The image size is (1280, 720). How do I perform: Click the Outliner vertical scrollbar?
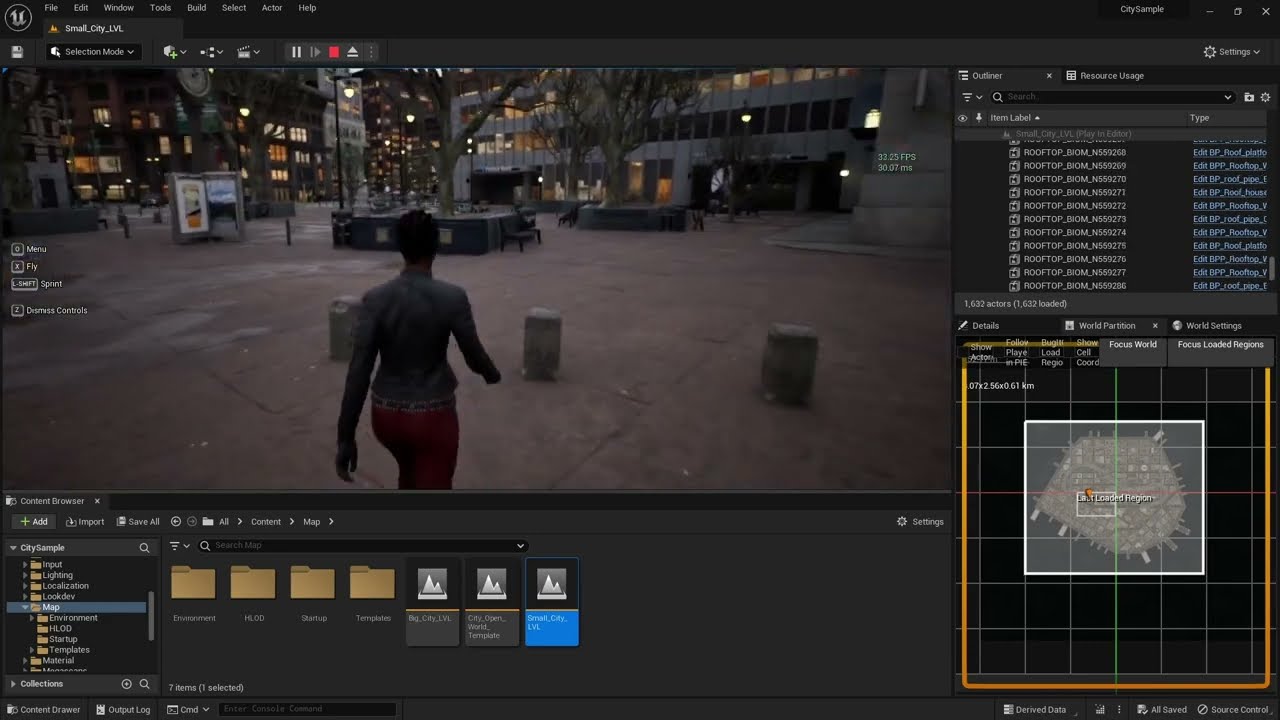click(1273, 268)
